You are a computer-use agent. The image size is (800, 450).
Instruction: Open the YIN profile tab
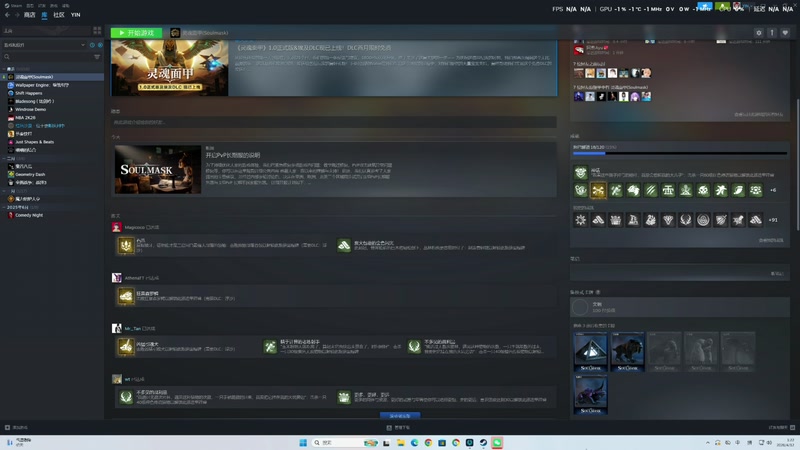[76, 15]
